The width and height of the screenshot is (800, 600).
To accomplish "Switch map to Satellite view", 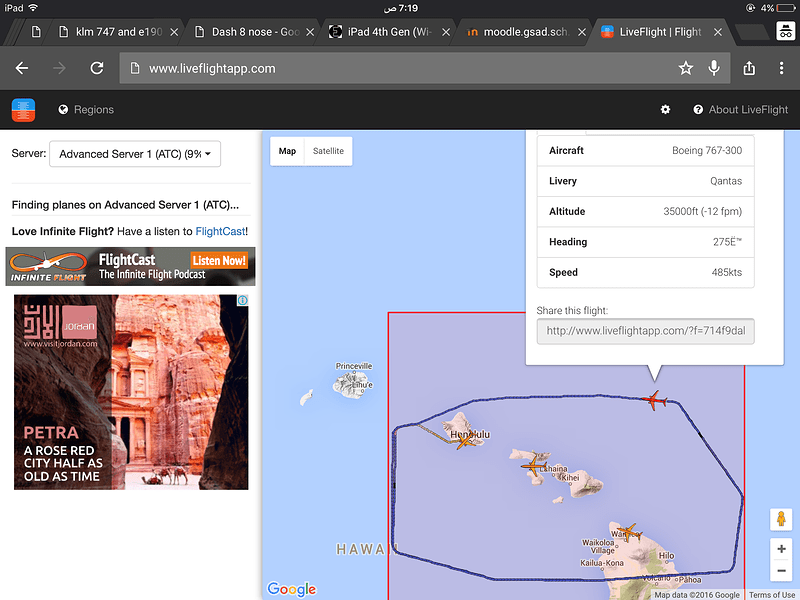I will pyautogui.click(x=328, y=151).
